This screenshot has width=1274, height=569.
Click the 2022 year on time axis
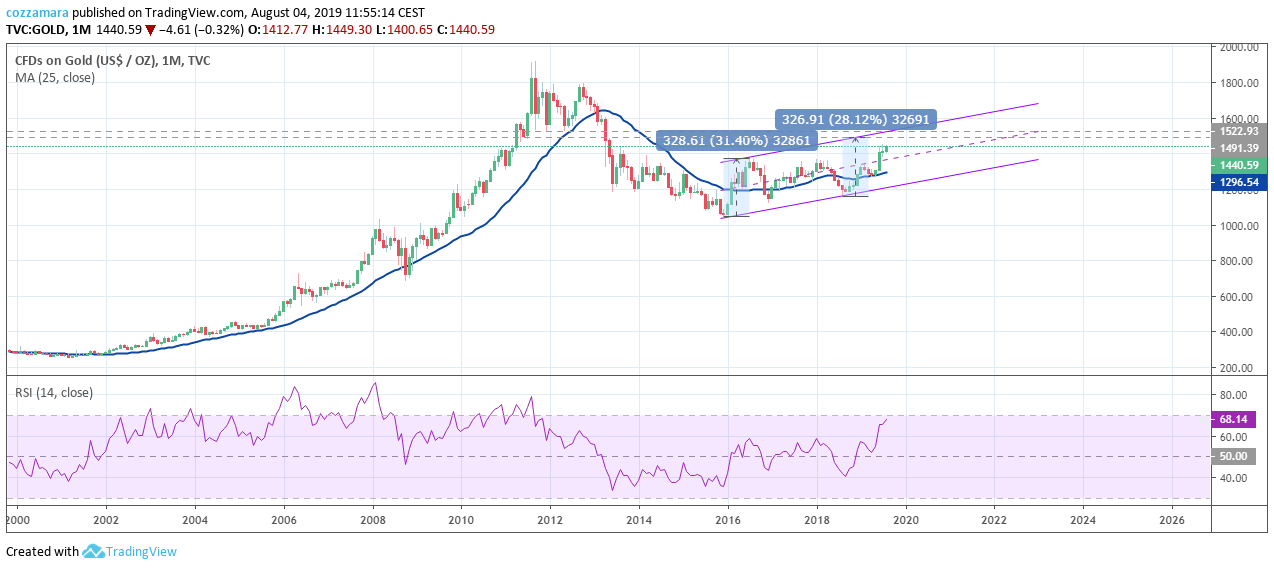click(994, 520)
